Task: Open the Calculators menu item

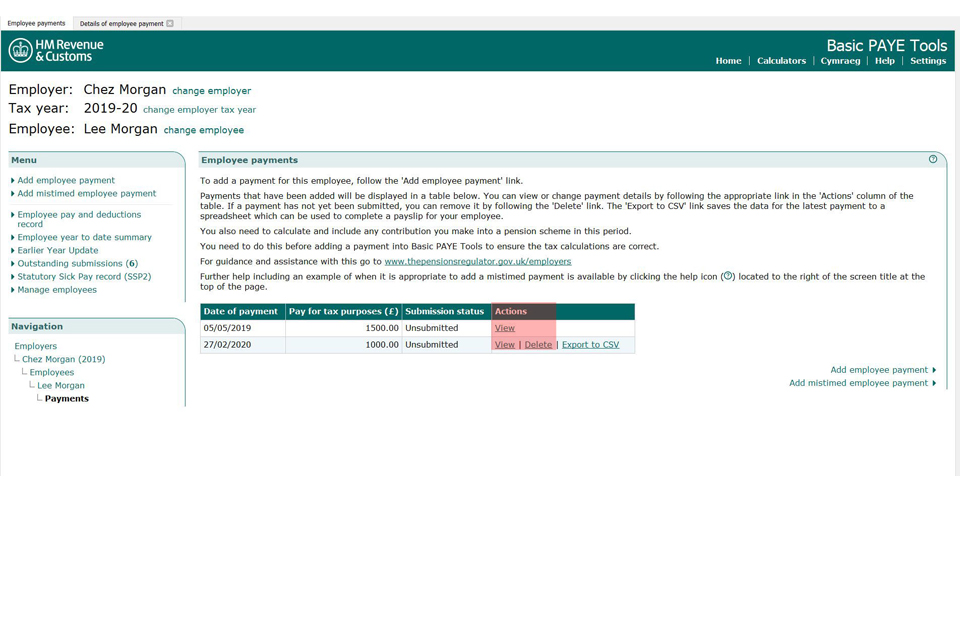Action: tap(781, 61)
